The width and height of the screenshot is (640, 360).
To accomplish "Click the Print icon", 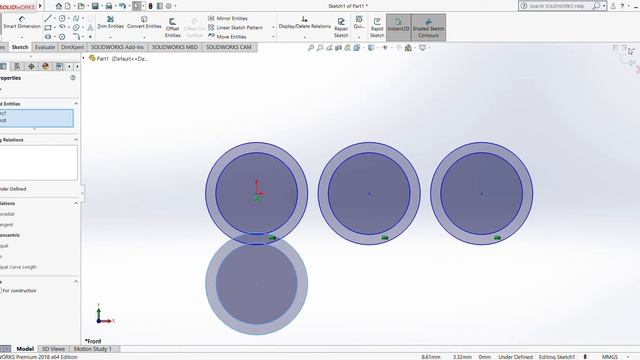I will tap(109, 6).
